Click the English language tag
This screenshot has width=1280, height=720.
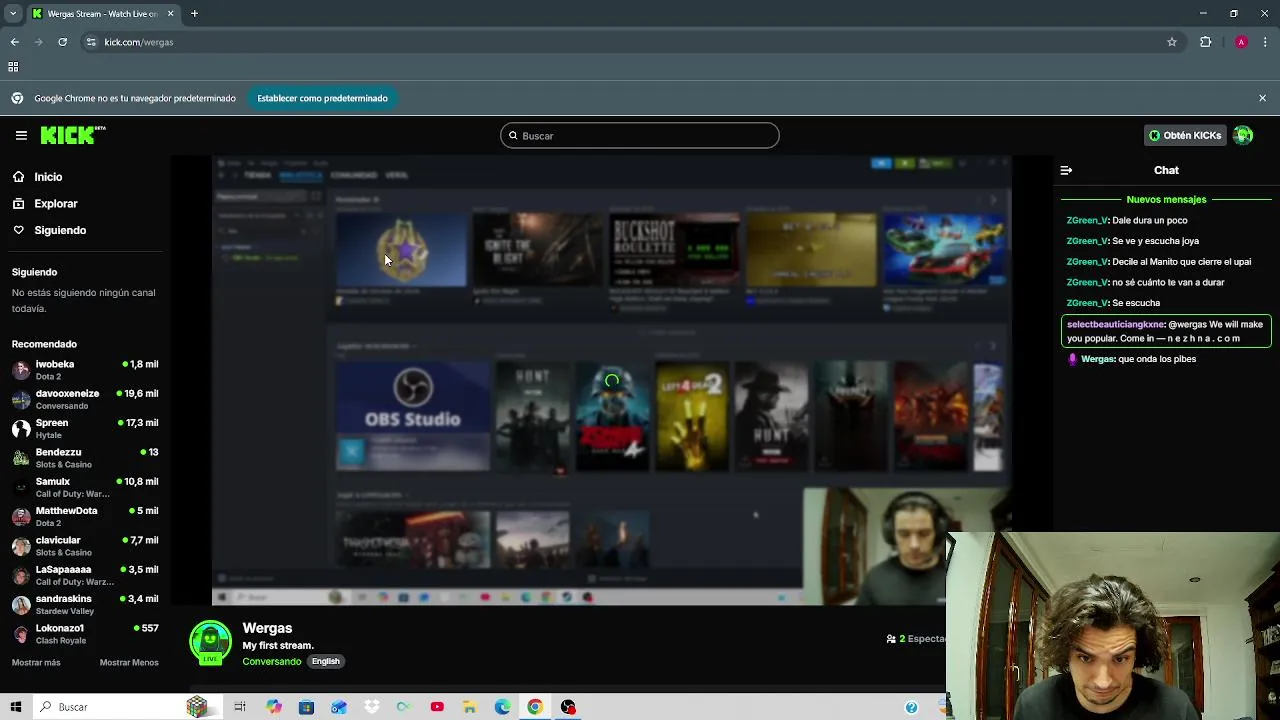[x=325, y=661]
